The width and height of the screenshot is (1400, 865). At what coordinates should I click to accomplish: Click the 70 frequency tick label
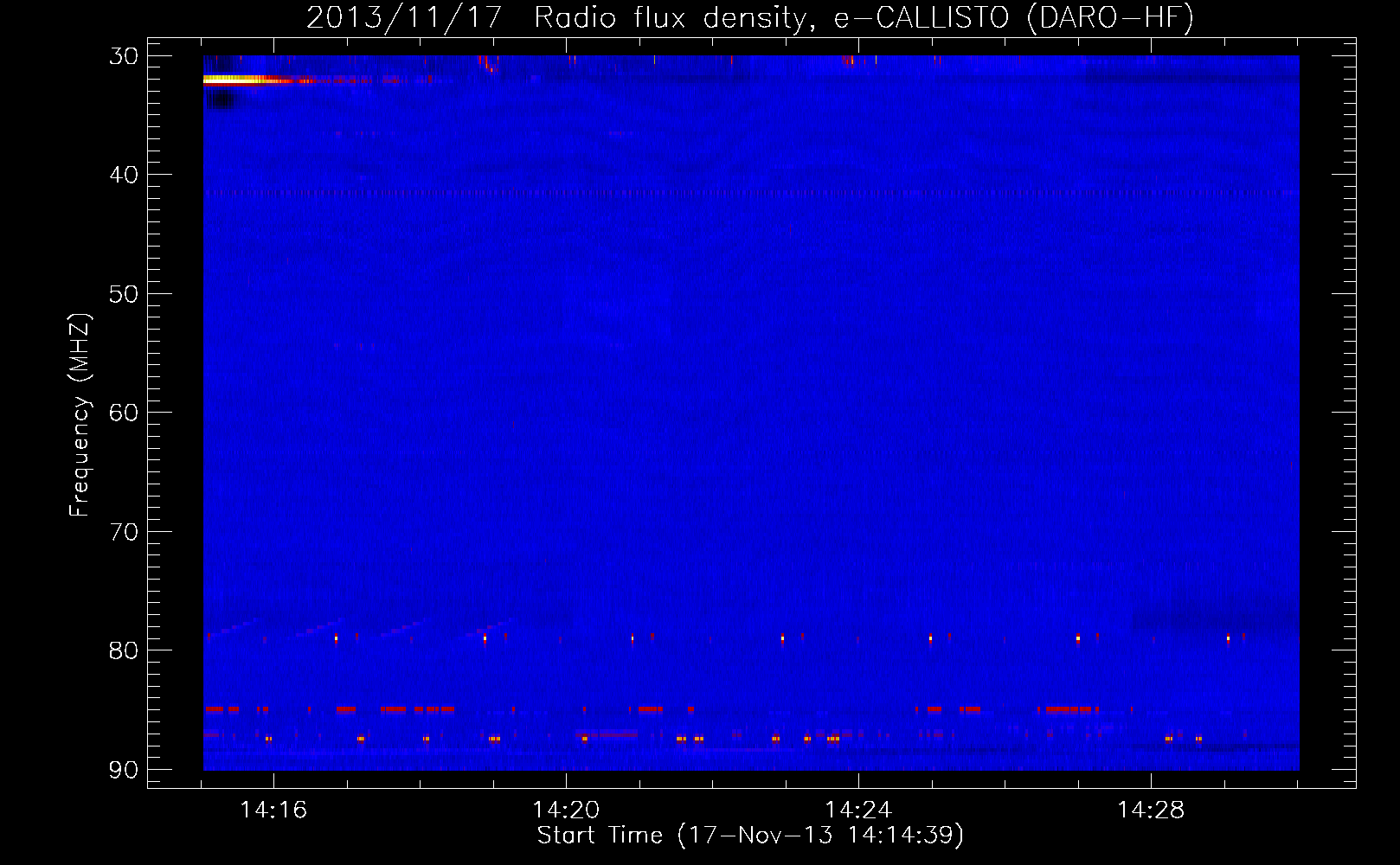tap(124, 531)
